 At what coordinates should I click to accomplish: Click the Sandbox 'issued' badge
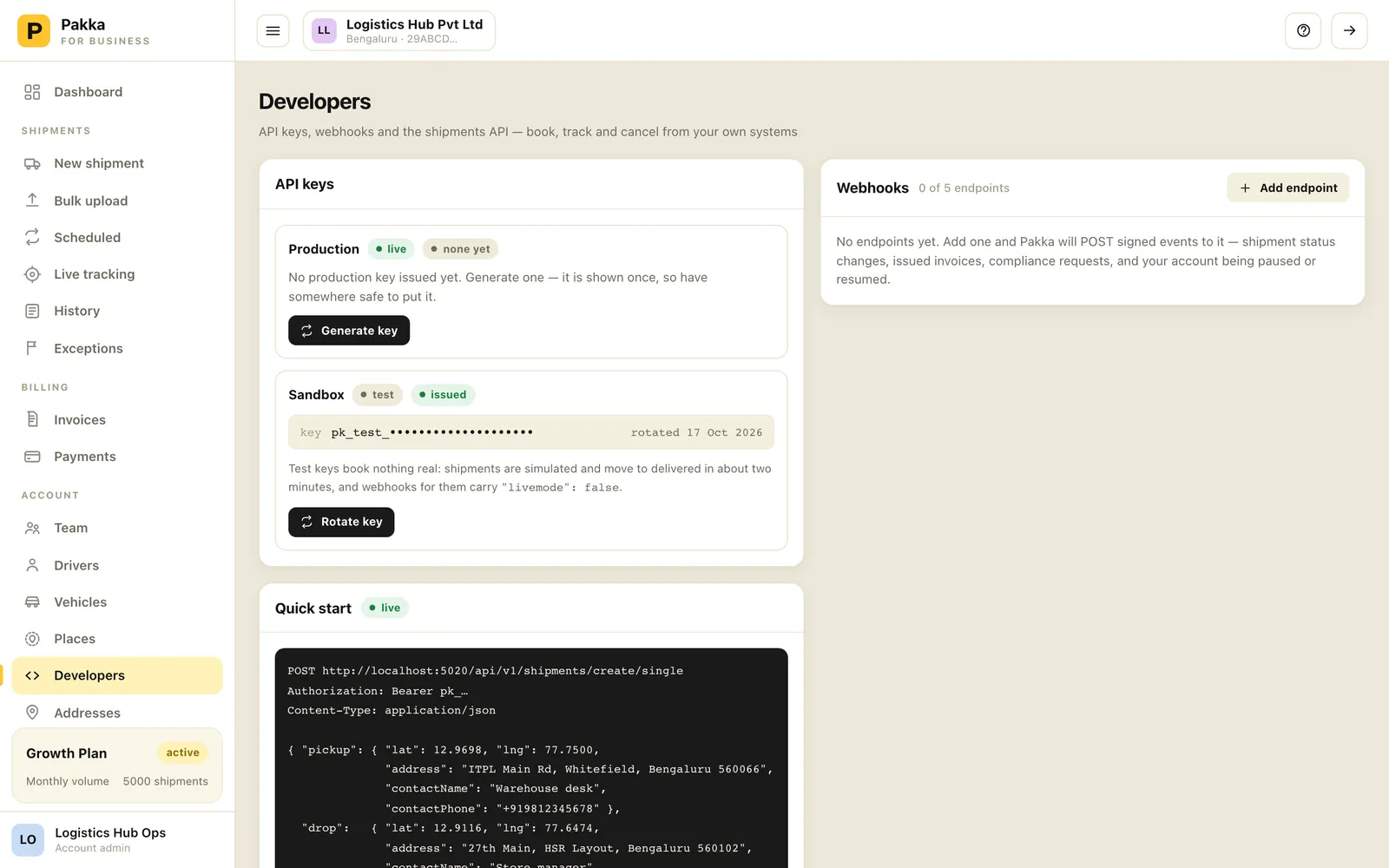click(443, 395)
